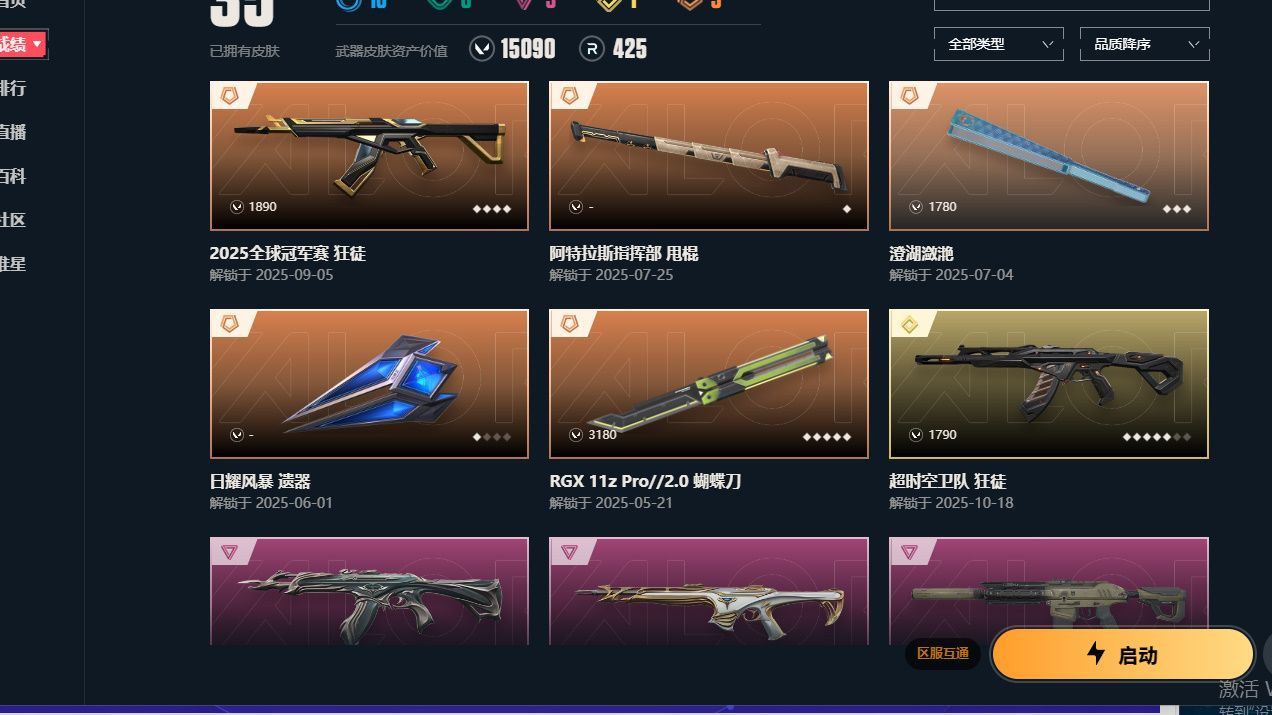Viewport: 1272px width, 715px height.
Task: Click the gold tier badge on 超时空卫队 狂徒
Action: (910, 324)
